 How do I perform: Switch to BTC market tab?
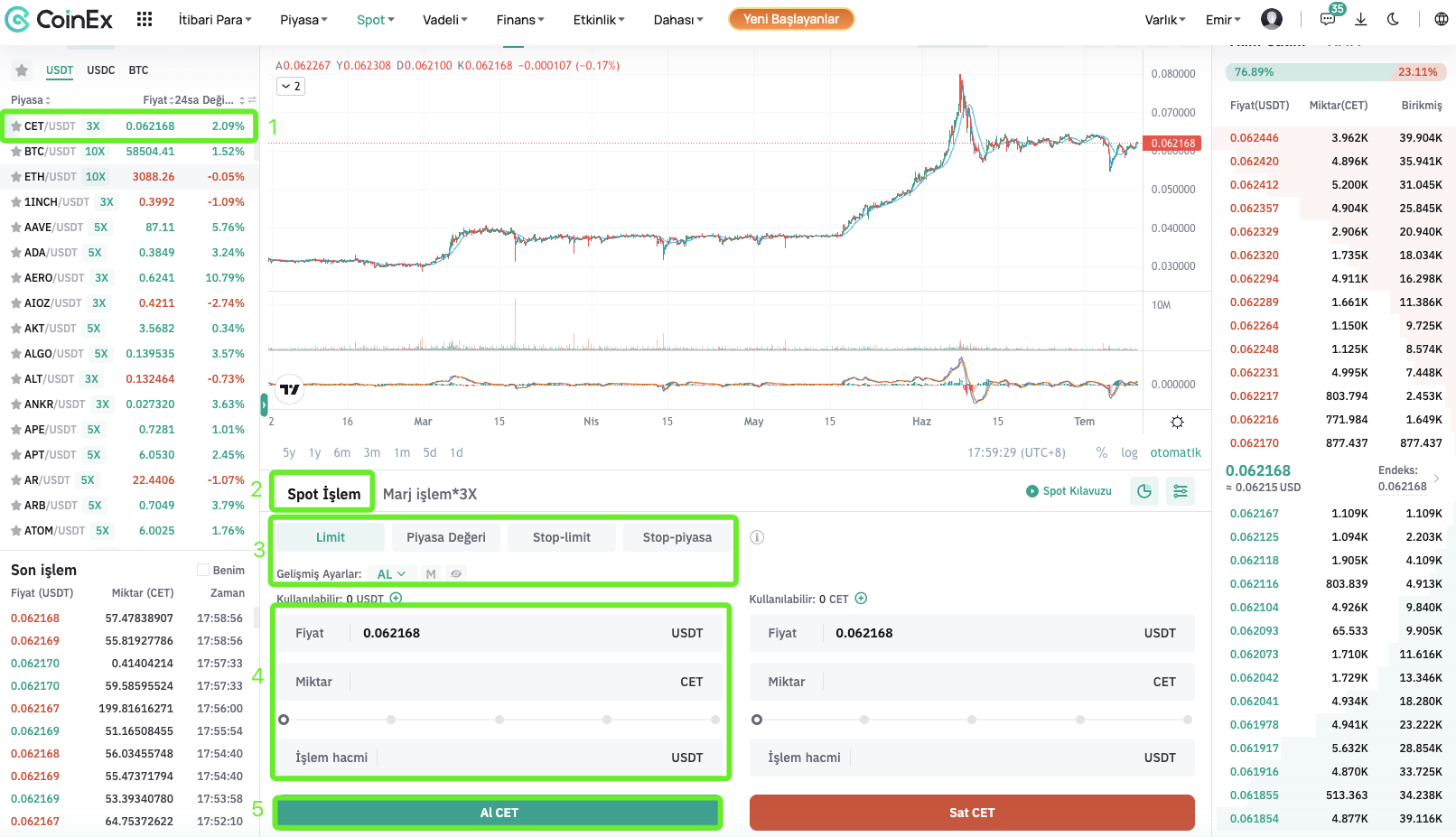tap(138, 70)
